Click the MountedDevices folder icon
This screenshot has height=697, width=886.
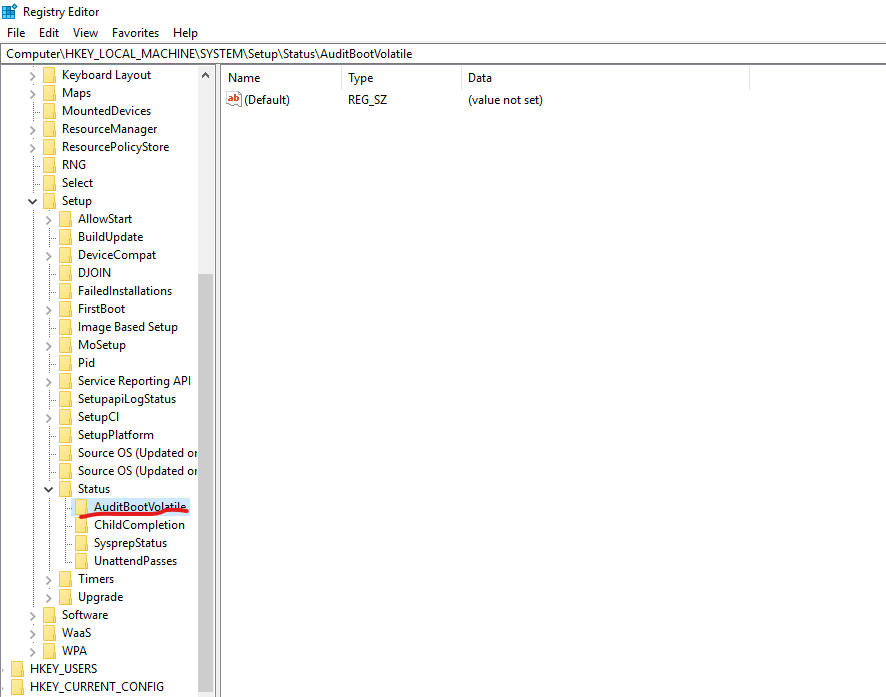pos(50,111)
